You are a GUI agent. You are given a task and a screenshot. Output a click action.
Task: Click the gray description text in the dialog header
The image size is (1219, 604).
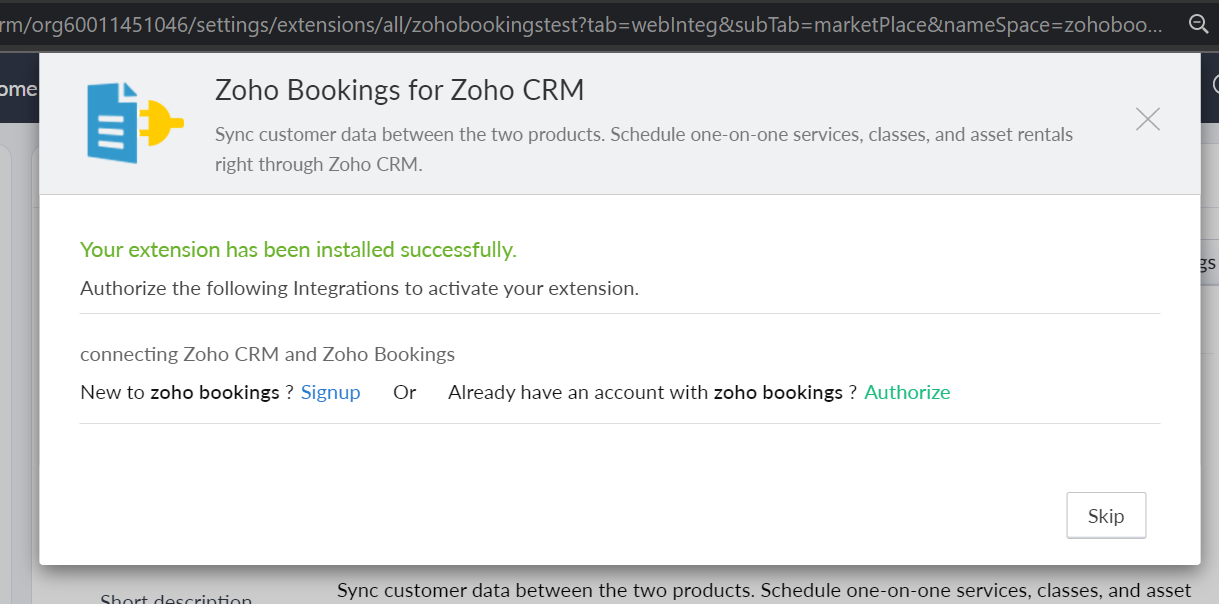click(x=643, y=149)
